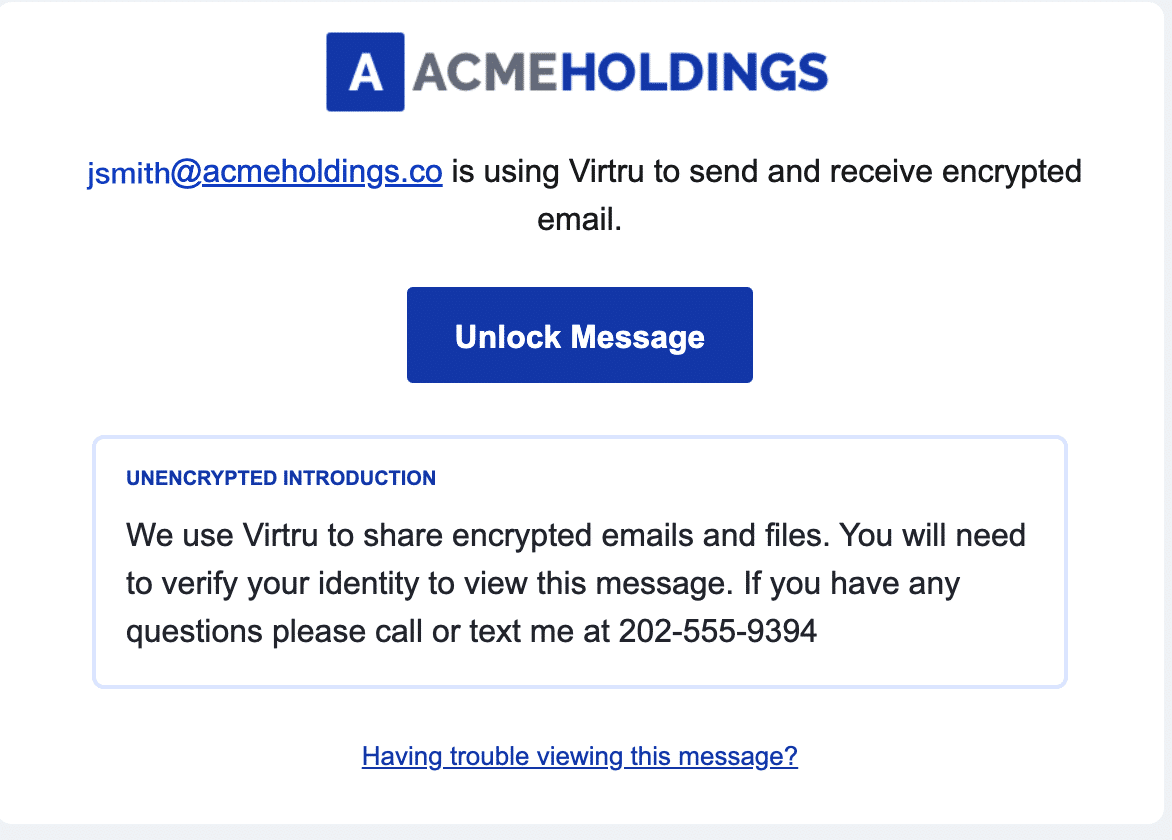
Task: Click the acmeholdings.co domain of the address link
Action: [x=322, y=172]
